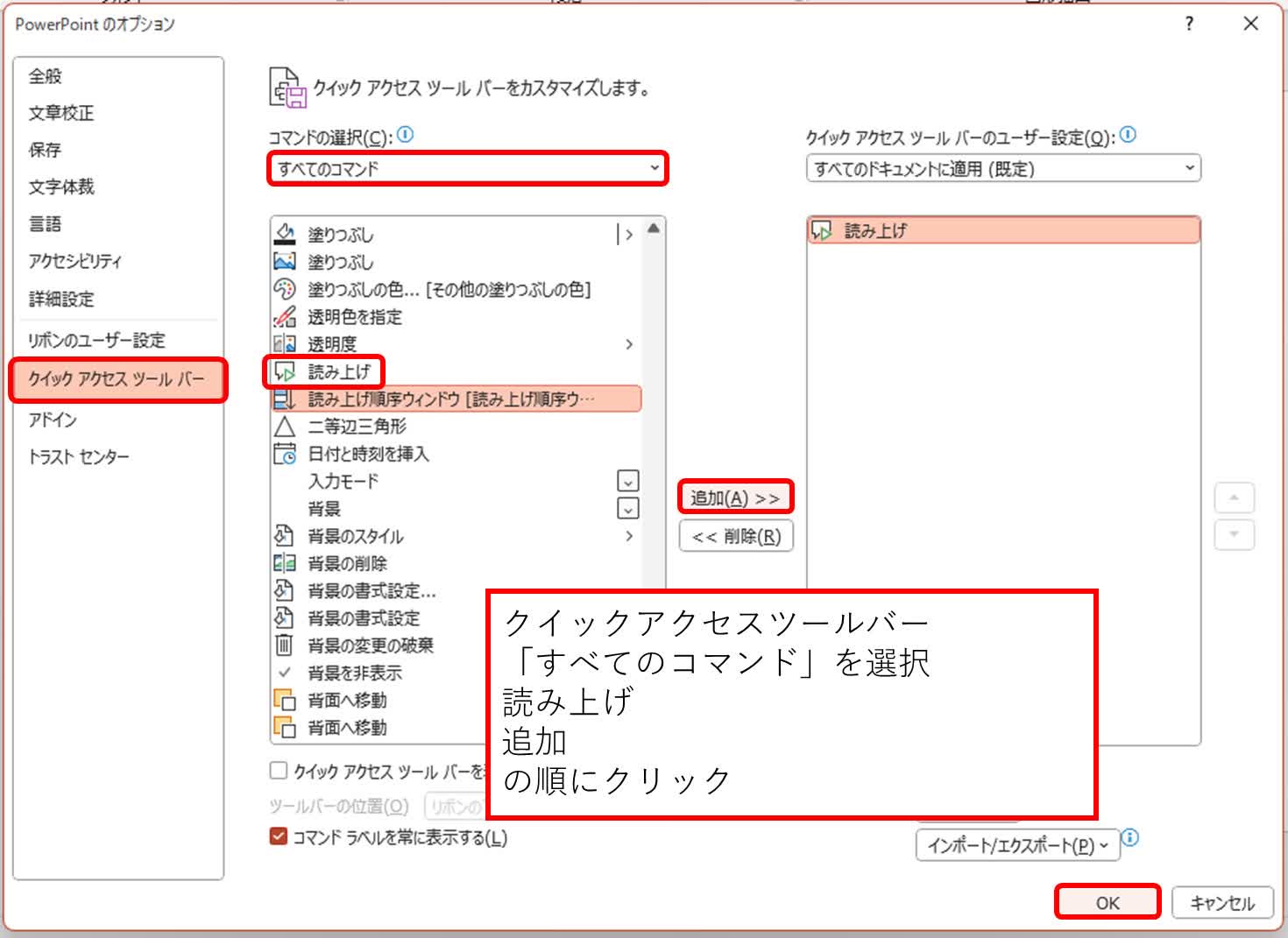
Task: Click the 透明度 icon
Action: click(x=285, y=343)
